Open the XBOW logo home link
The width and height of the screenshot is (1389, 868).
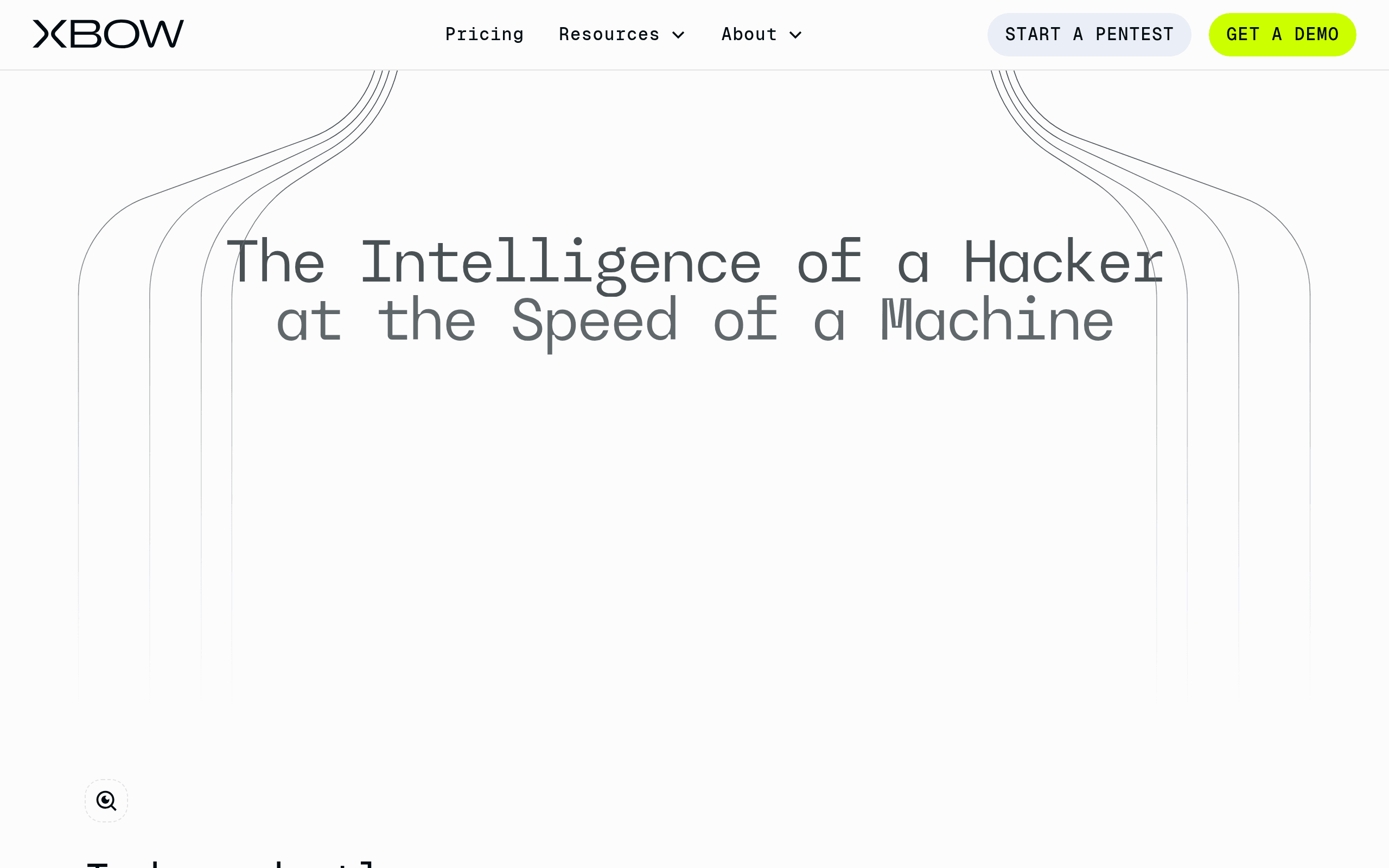pyautogui.click(x=108, y=34)
